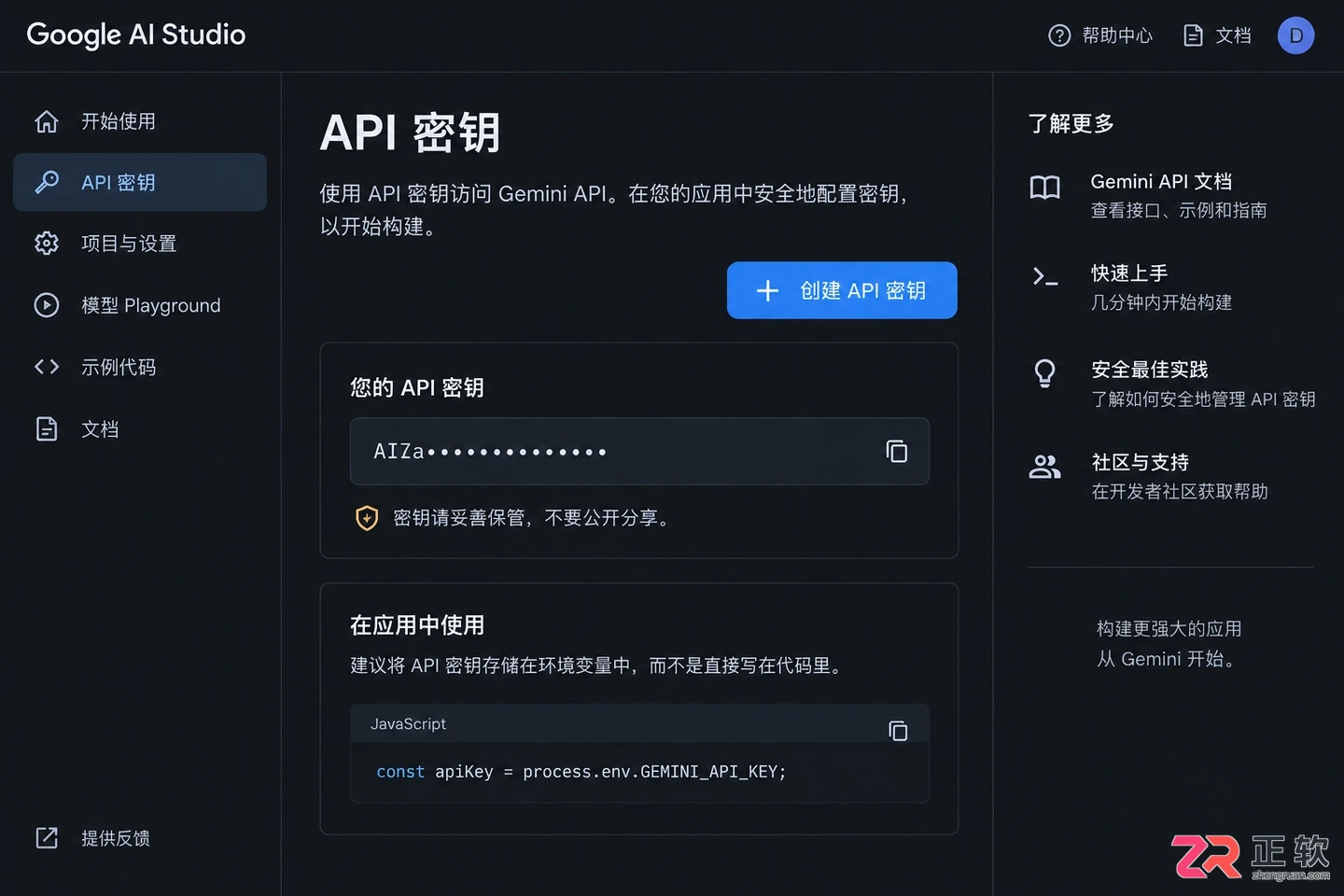Click the people icon for 社区与支持
This screenshot has height=896, width=1344.
[x=1045, y=467]
